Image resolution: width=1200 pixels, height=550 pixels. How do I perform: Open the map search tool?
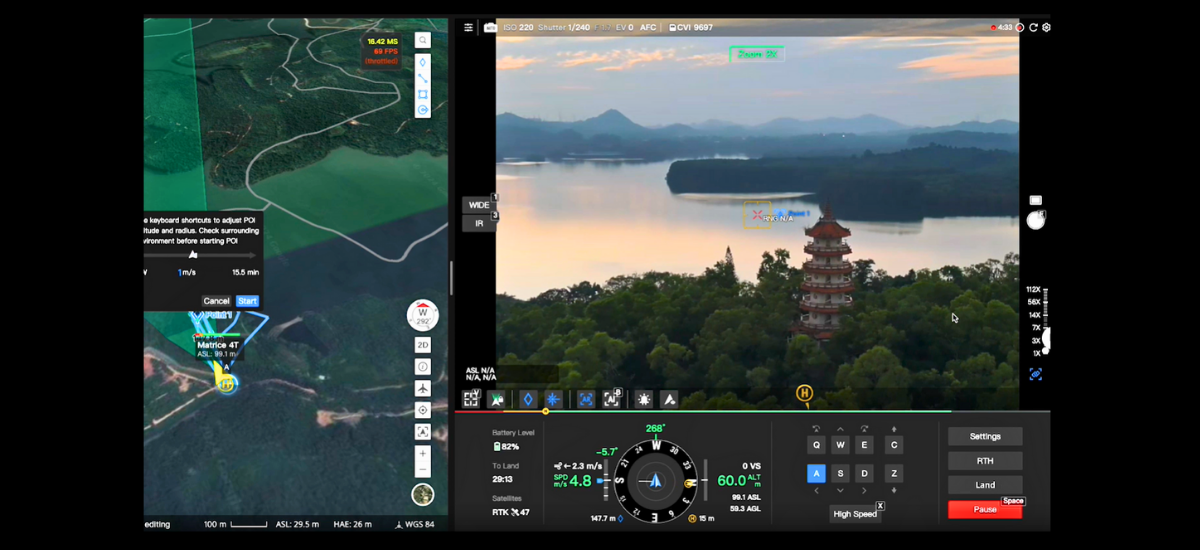423,40
